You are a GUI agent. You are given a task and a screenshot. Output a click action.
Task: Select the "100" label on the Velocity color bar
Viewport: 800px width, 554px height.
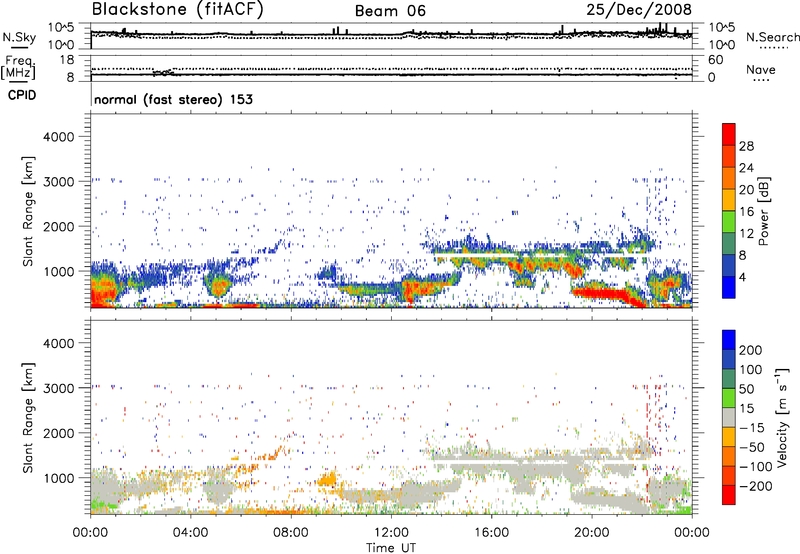pos(750,370)
